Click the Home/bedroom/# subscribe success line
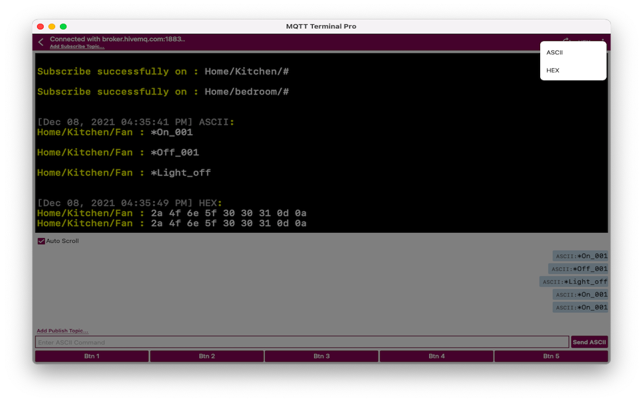 (163, 91)
